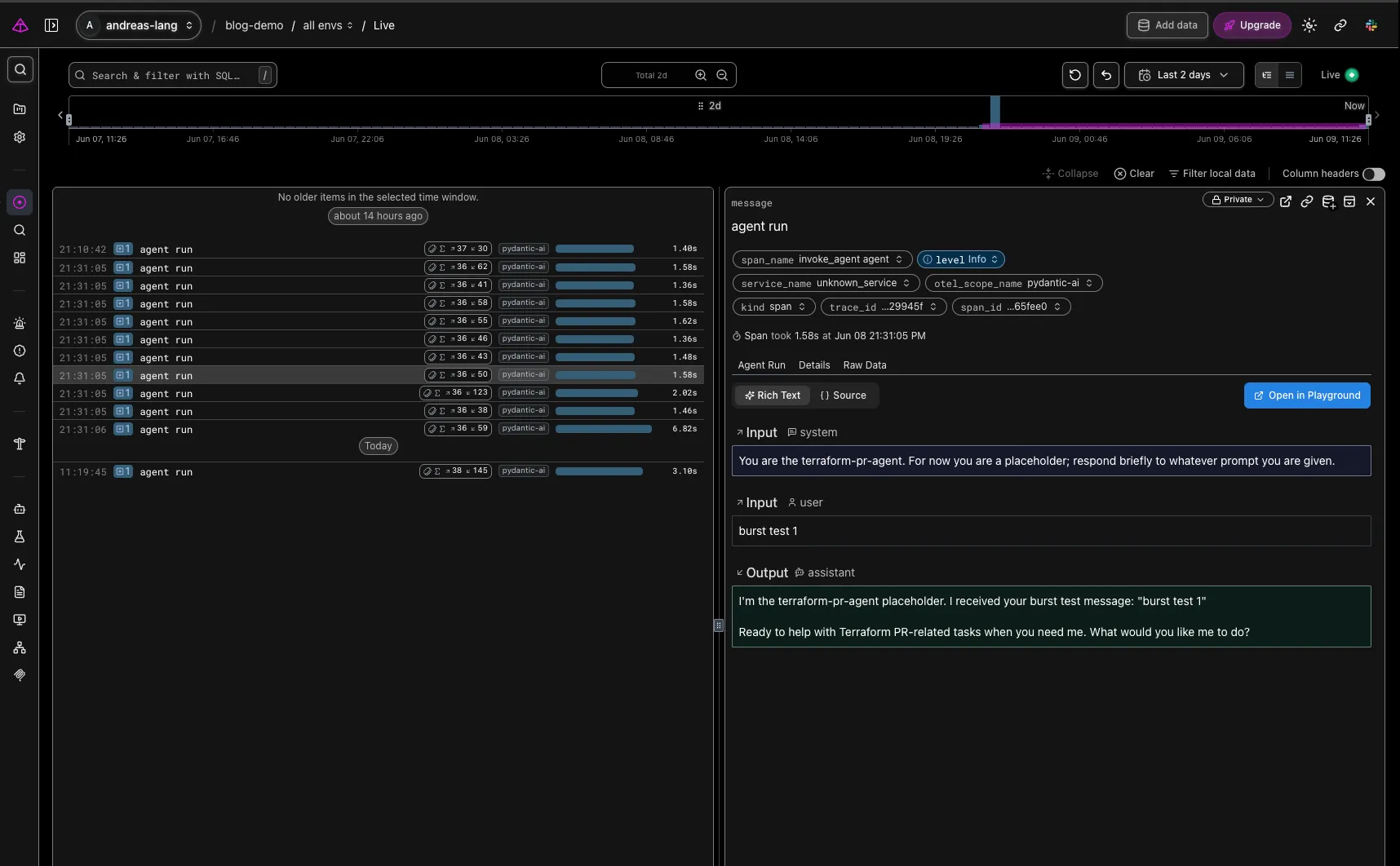1400x866 pixels.
Task: Expand service_name unknown_service filter chip
Action: [826, 283]
